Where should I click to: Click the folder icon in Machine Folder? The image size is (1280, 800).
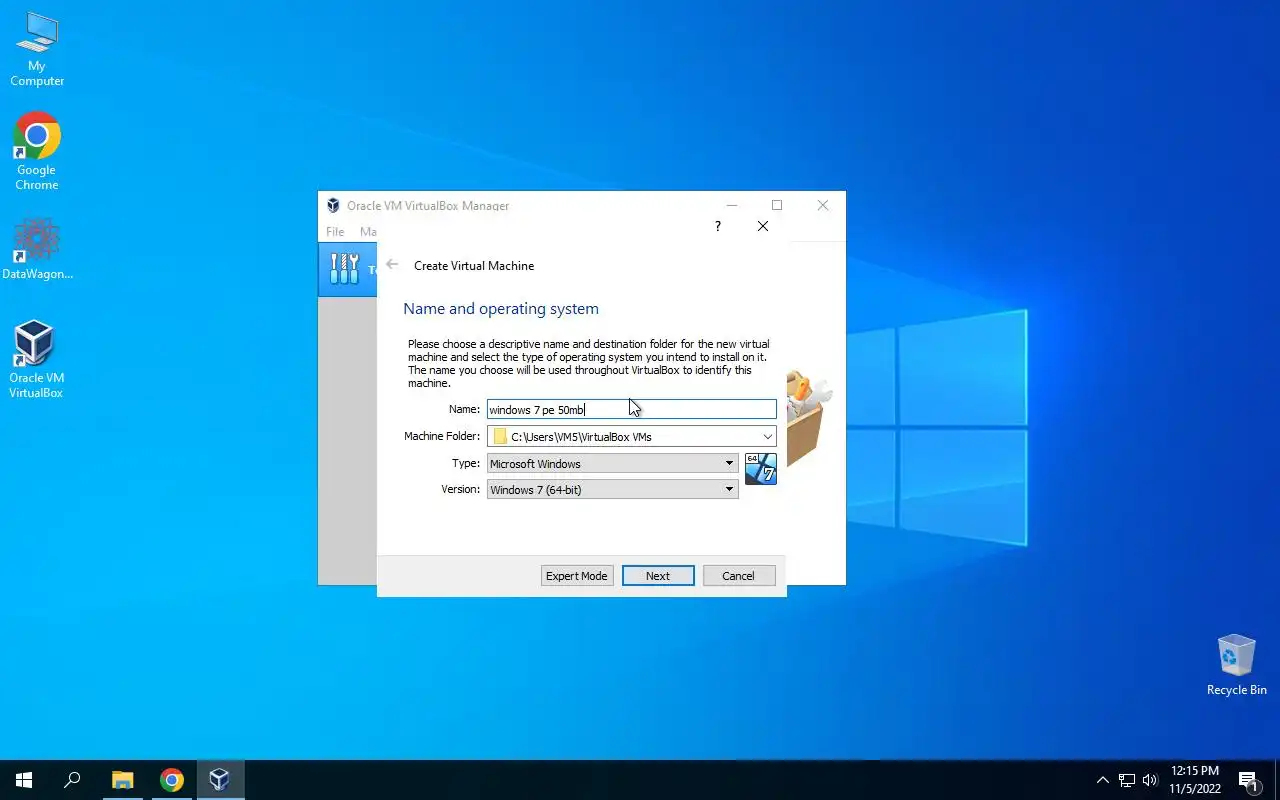(500, 437)
